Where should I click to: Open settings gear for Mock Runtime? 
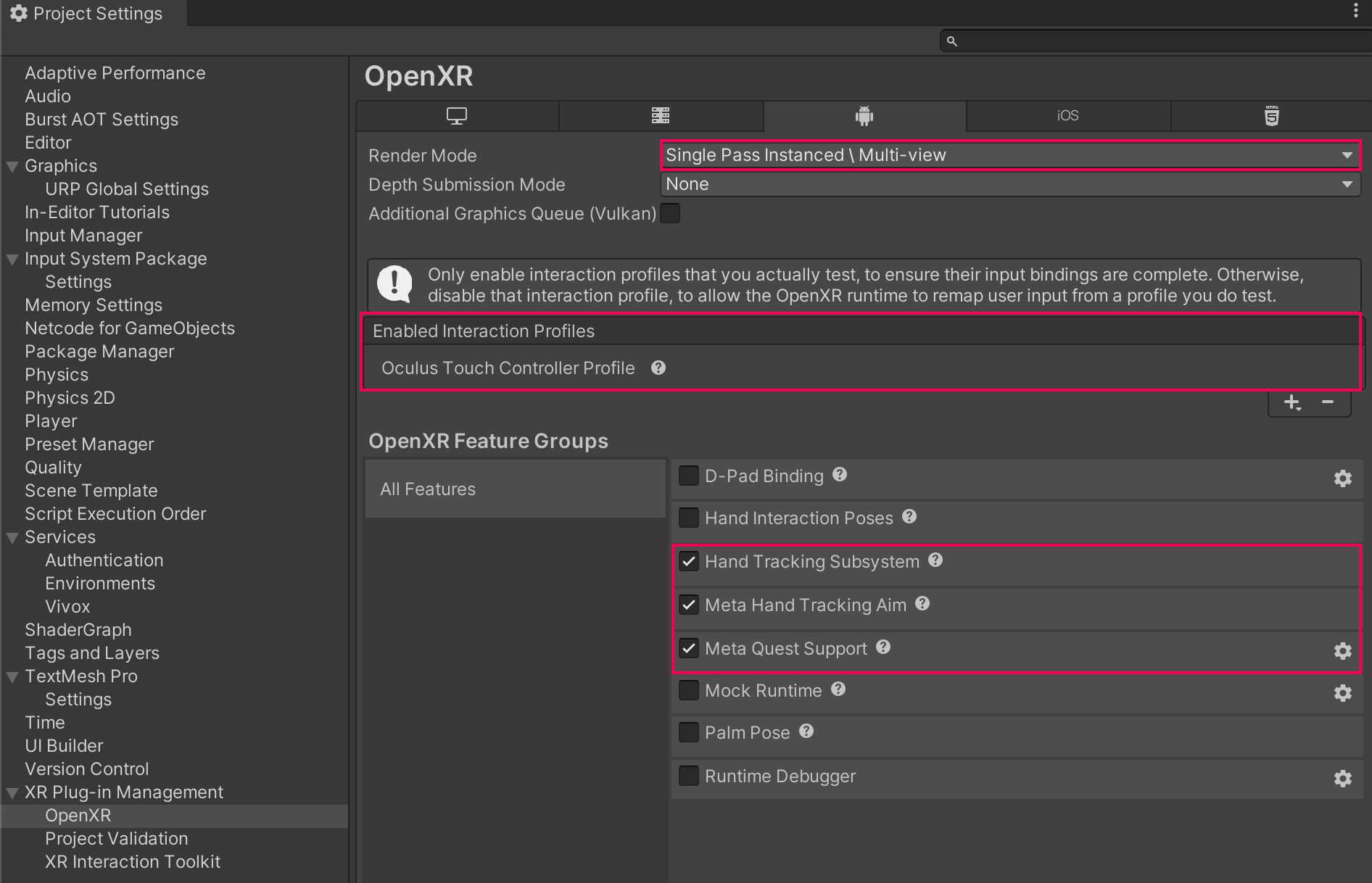[1342, 693]
